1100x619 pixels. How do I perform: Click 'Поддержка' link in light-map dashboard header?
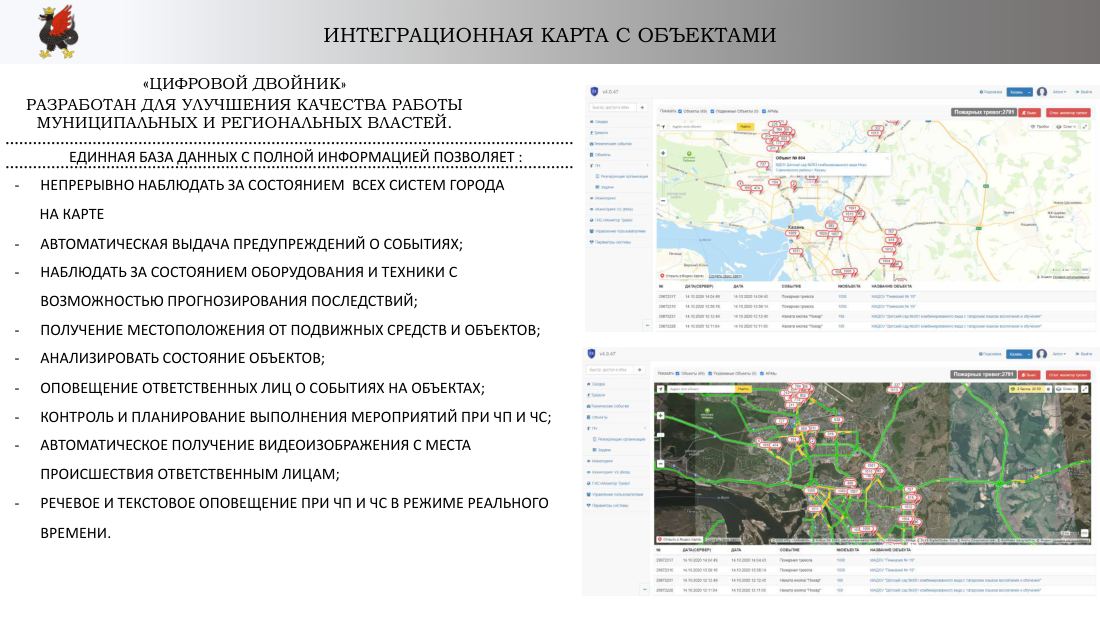click(991, 92)
